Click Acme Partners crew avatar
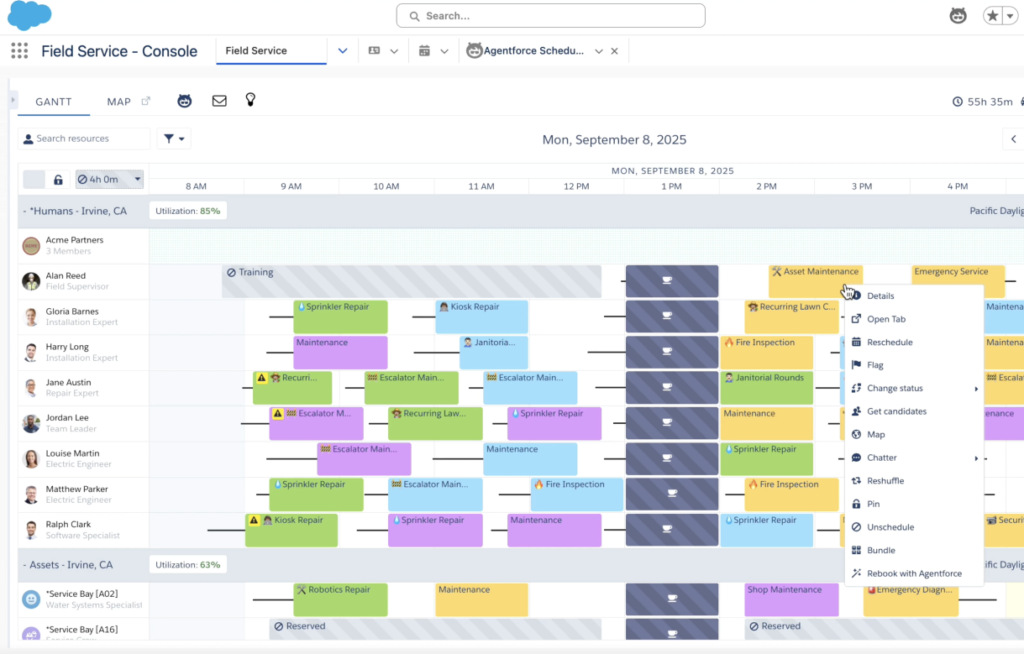The width and height of the screenshot is (1024, 654). point(31,246)
